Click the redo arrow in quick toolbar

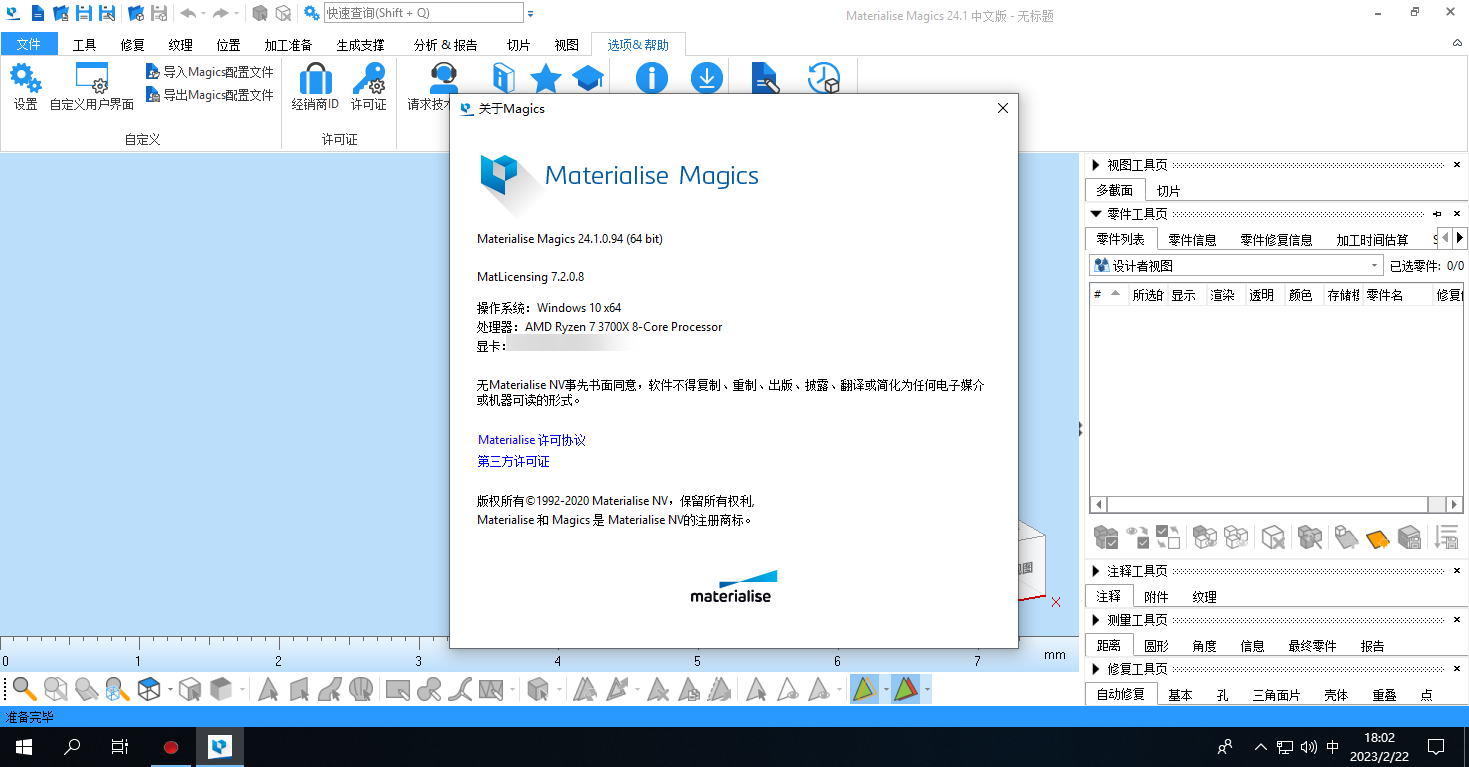pos(220,13)
